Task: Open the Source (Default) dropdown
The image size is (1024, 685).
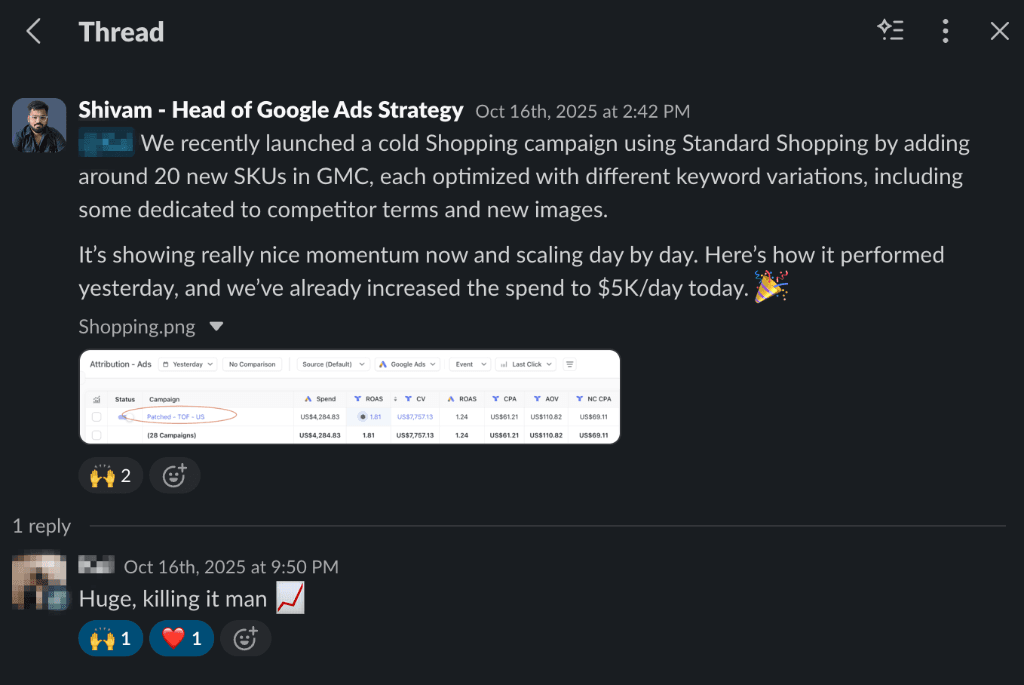Action: tap(332, 364)
